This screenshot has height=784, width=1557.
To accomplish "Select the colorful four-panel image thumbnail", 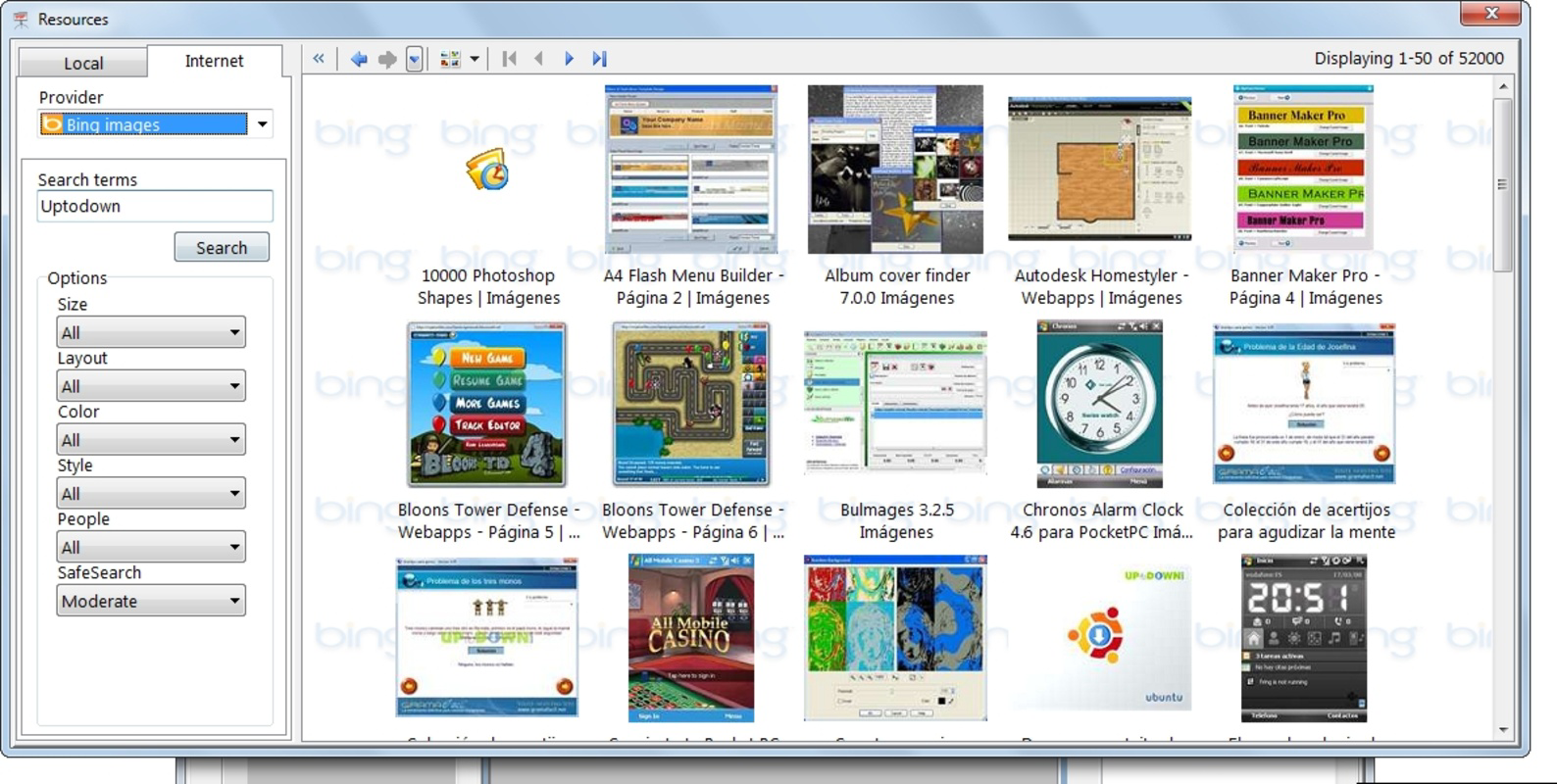I will 895,638.
